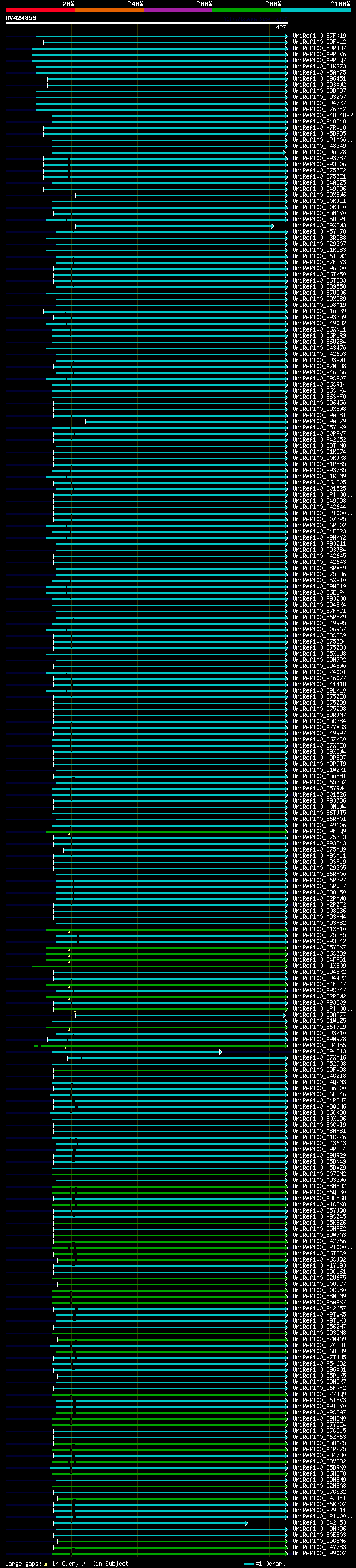Open hit UniRef100_C9SIM8
Screen dimensions: 356x1568
(319, 1333)
